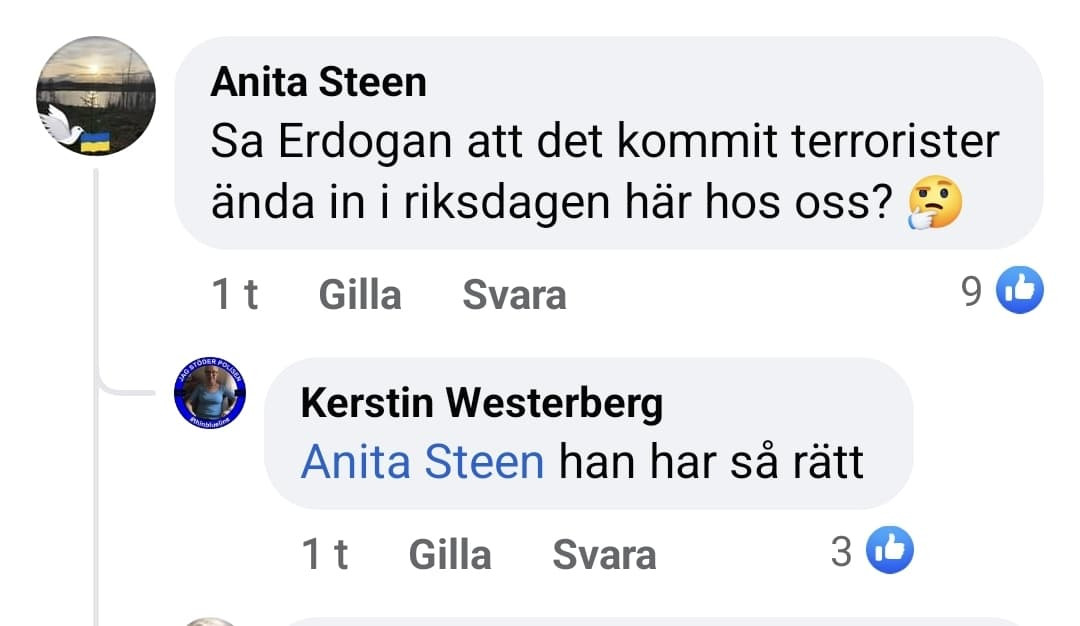This screenshot has width=1080, height=626.
Task: Click the timestamp under Kerstin Westerberg's reply
Action: tap(325, 554)
